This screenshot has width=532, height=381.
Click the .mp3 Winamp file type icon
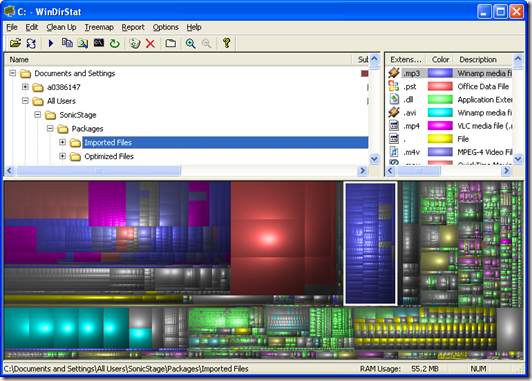[394, 73]
